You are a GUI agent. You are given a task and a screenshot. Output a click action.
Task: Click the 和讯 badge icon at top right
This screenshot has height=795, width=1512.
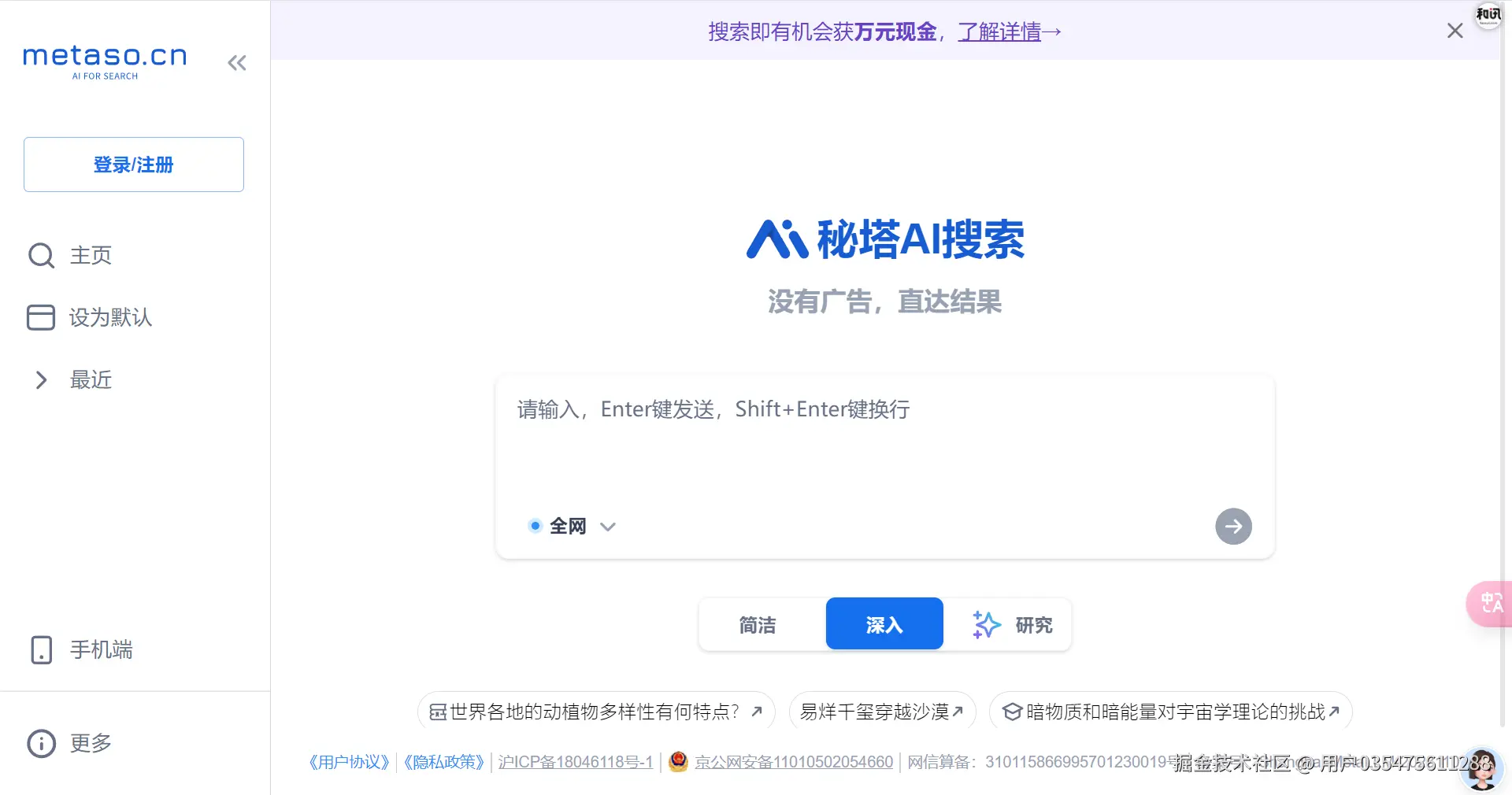point(1488,15)
